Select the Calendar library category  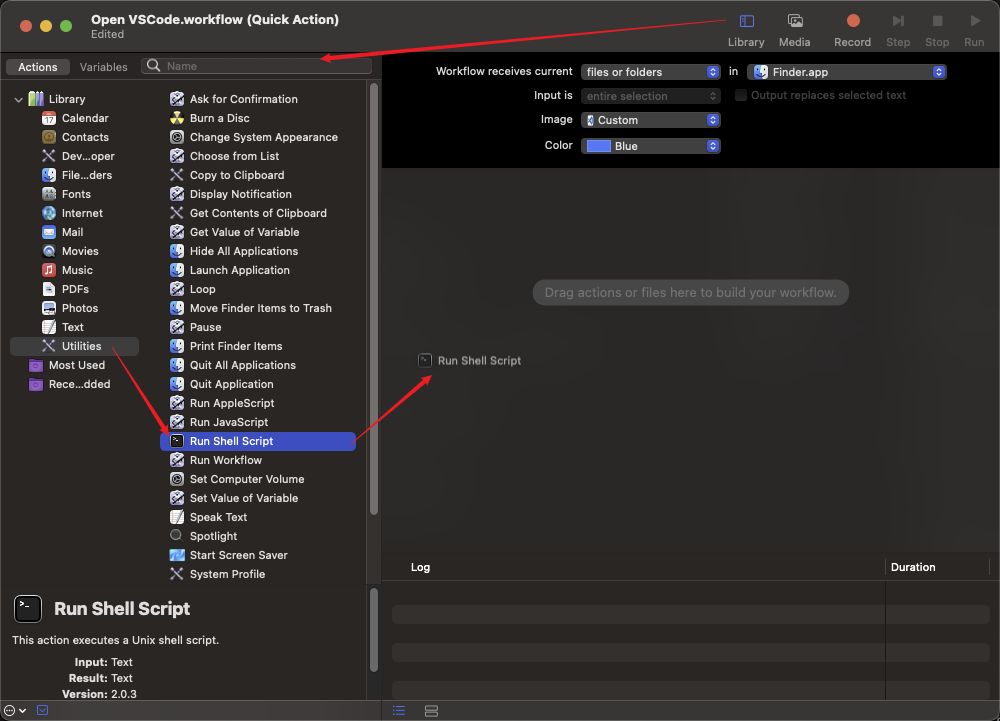pos(85,118)
